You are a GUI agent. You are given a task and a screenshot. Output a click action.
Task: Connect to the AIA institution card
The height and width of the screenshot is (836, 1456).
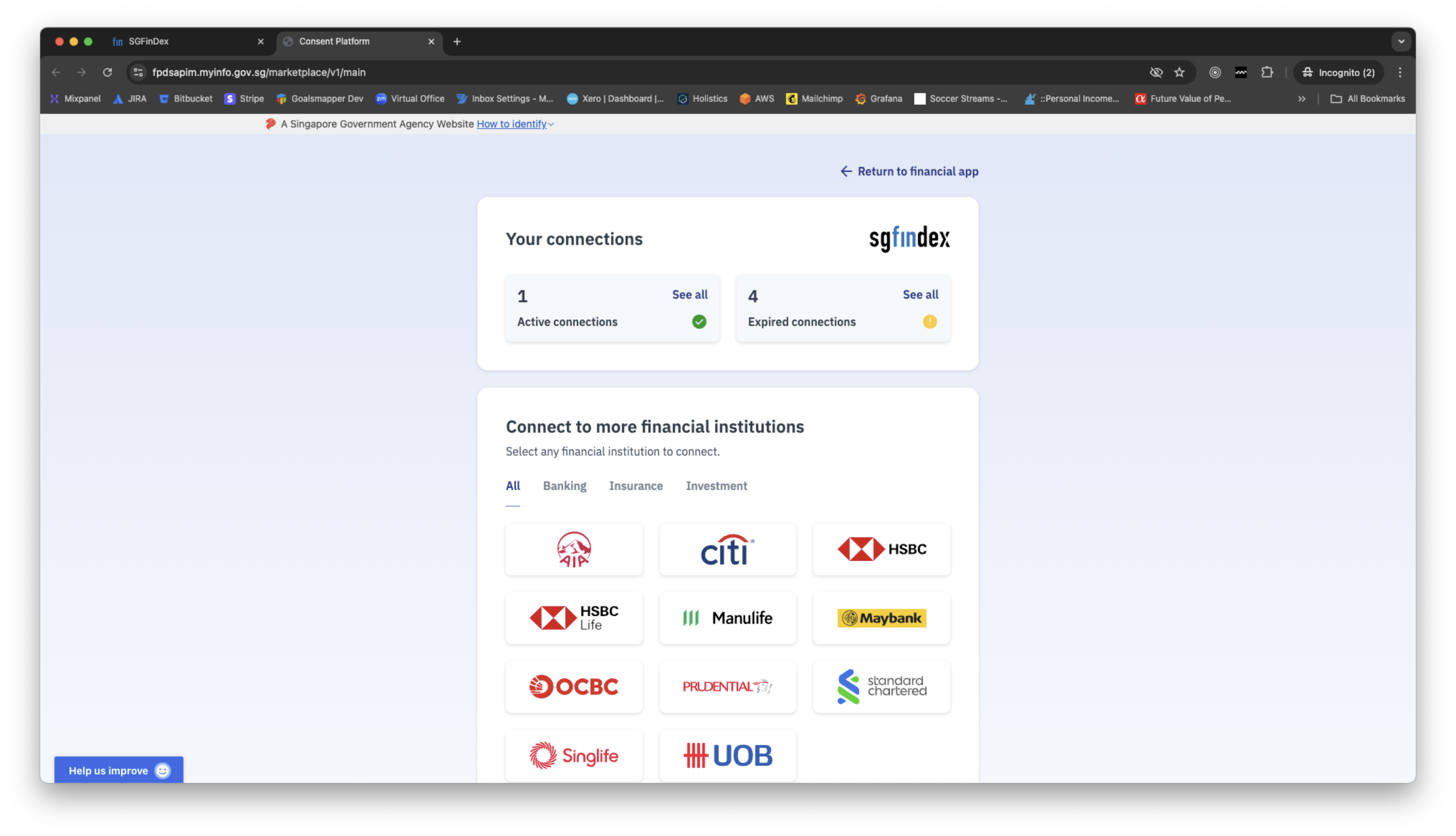[574, 549]
